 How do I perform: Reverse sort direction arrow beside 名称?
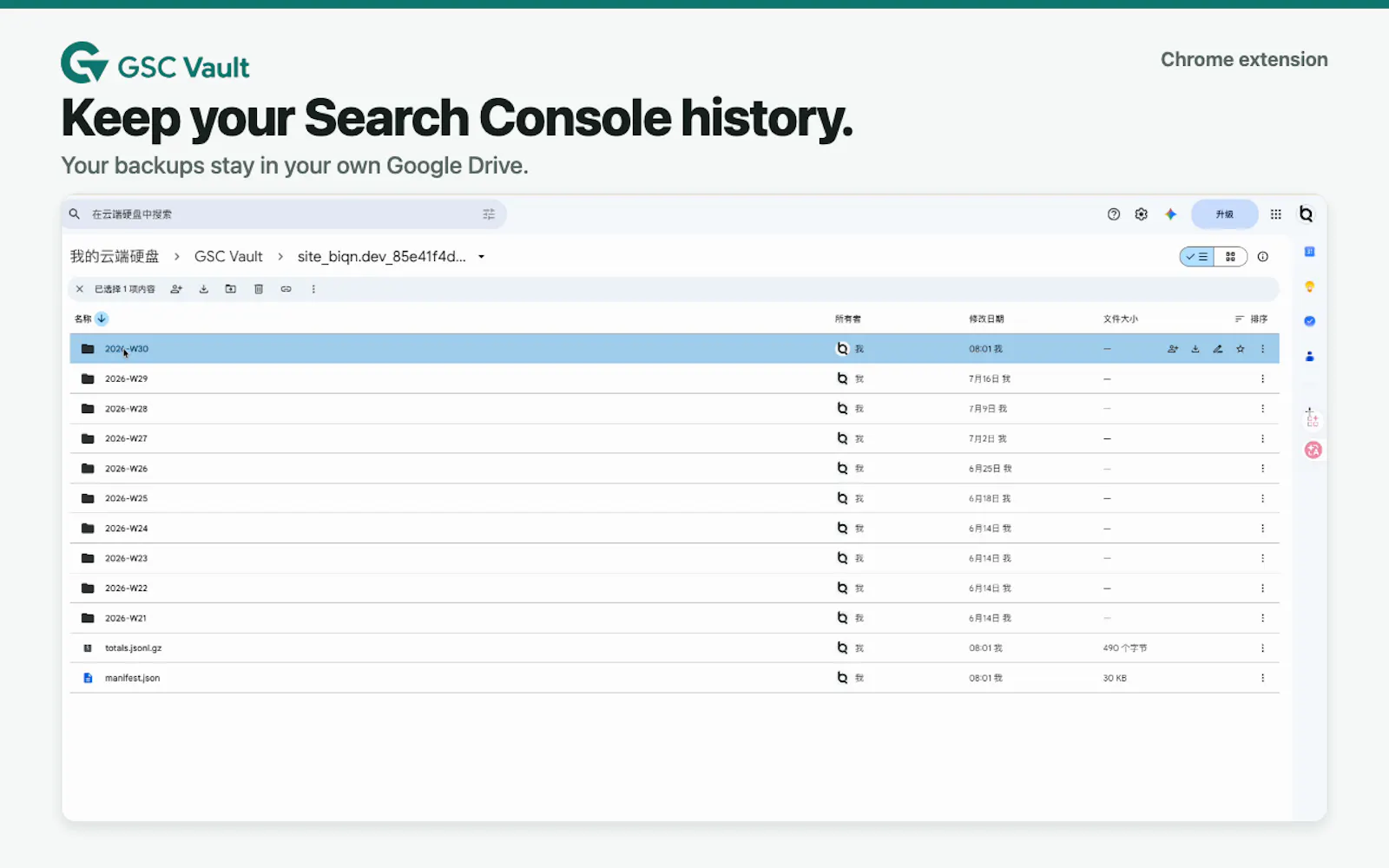click(102, 319)
